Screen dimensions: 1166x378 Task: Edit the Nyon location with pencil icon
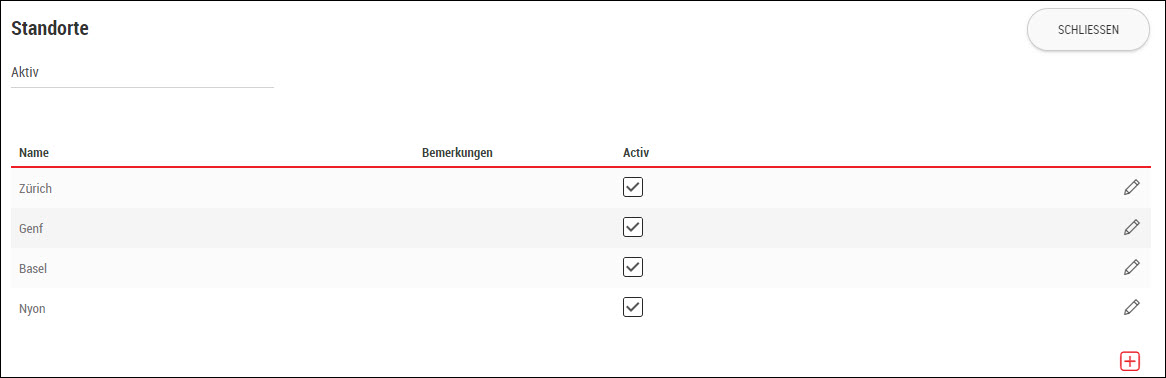pyautogui.click(x=1131, y=307)
